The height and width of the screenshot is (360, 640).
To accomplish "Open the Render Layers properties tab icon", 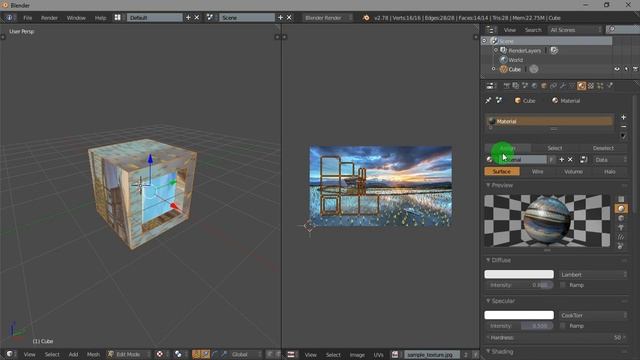I will pos(516,86).
